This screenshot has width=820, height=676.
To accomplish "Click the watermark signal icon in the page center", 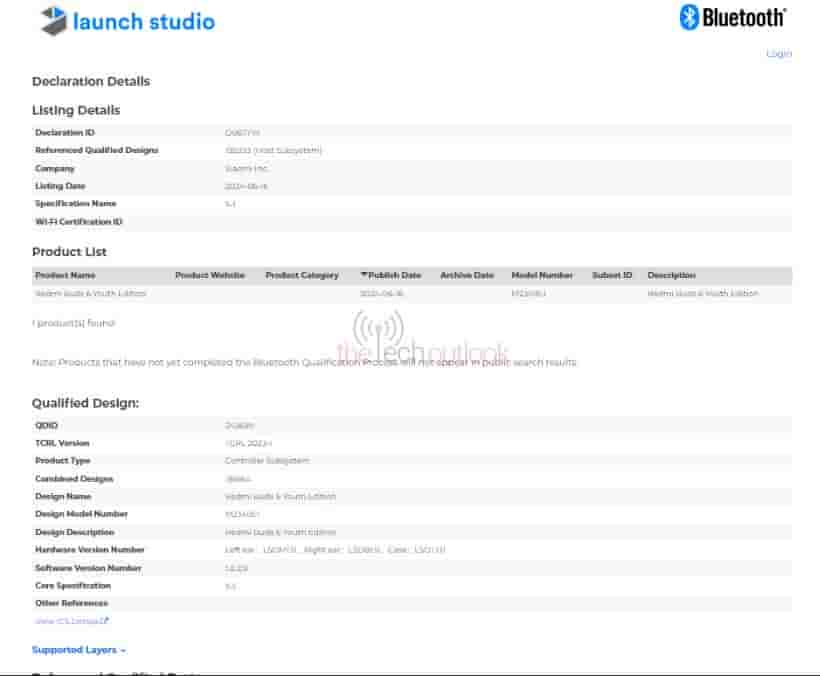I will pos(379,330).
